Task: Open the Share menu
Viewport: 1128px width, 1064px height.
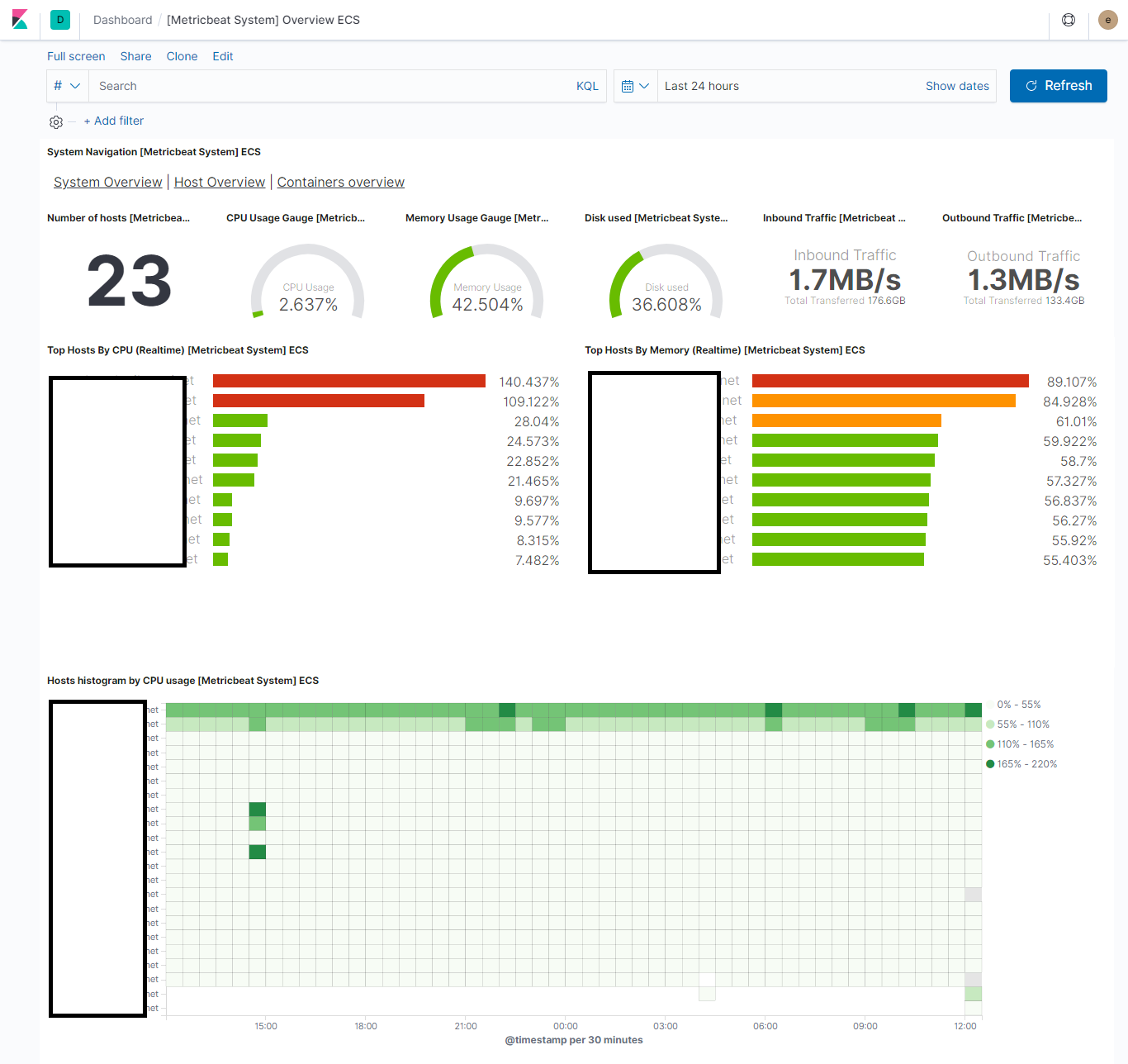Action: [136, 56]
